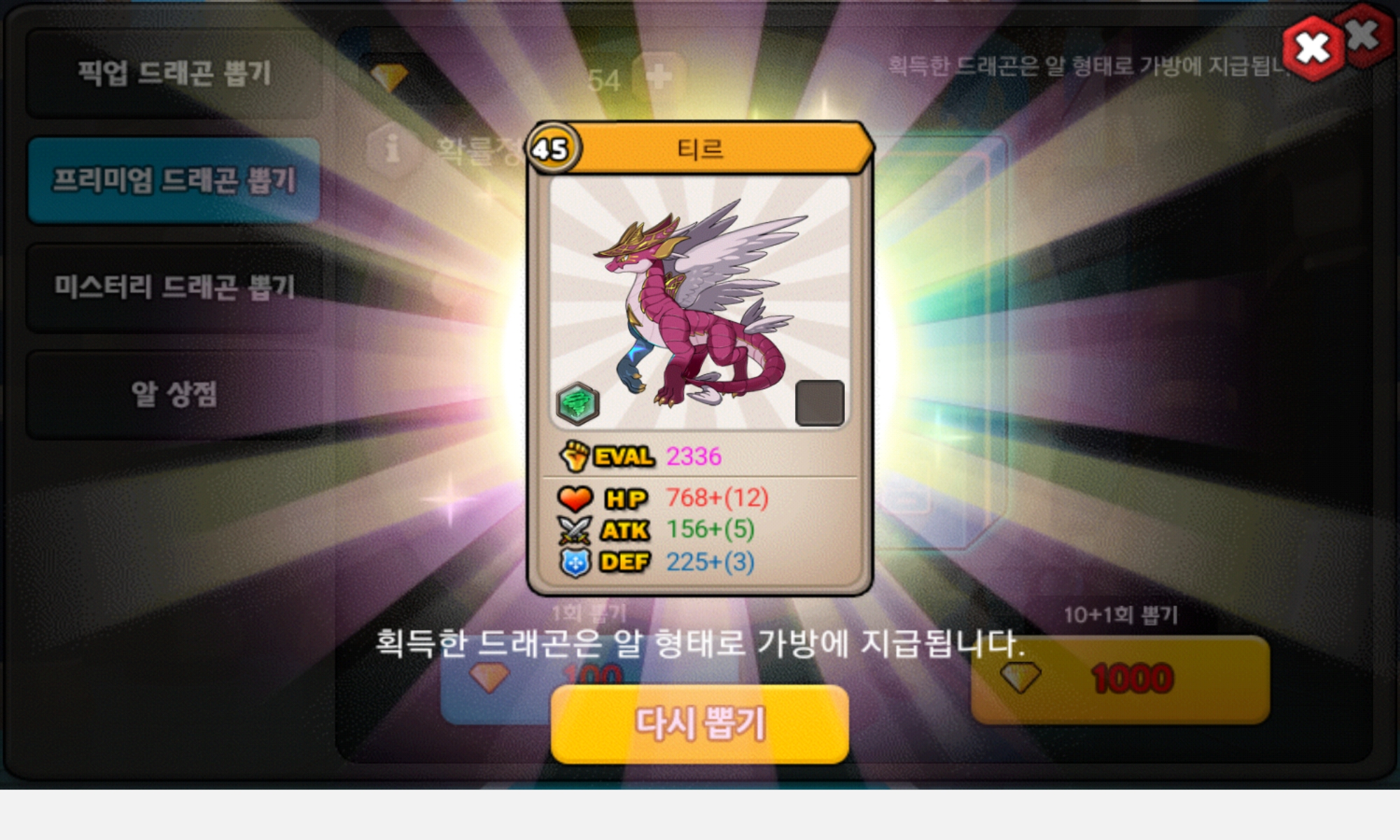Click the DEF shield icon
Viewport: 1400px width, 840px height.
click(575, 563)
